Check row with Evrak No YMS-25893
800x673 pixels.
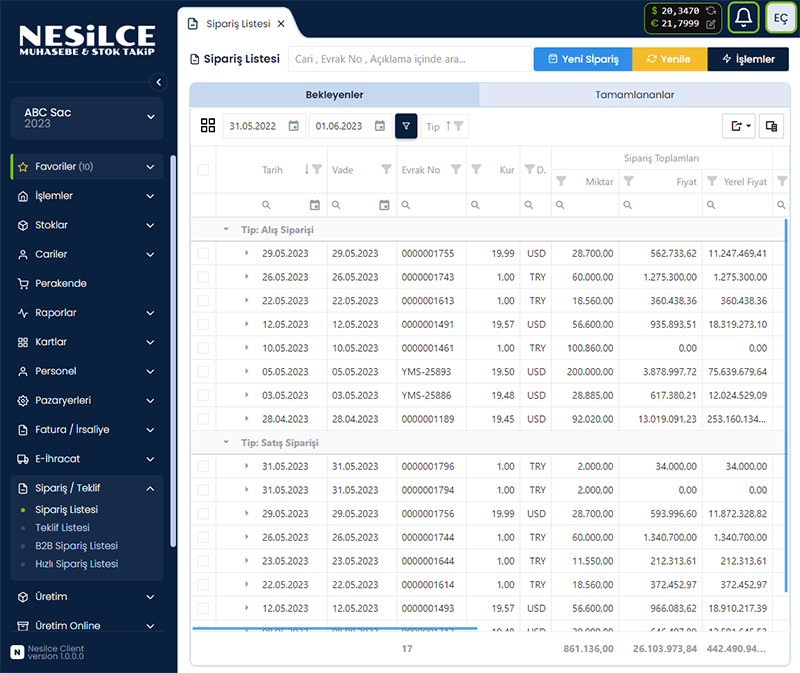(x=203, y=371)
